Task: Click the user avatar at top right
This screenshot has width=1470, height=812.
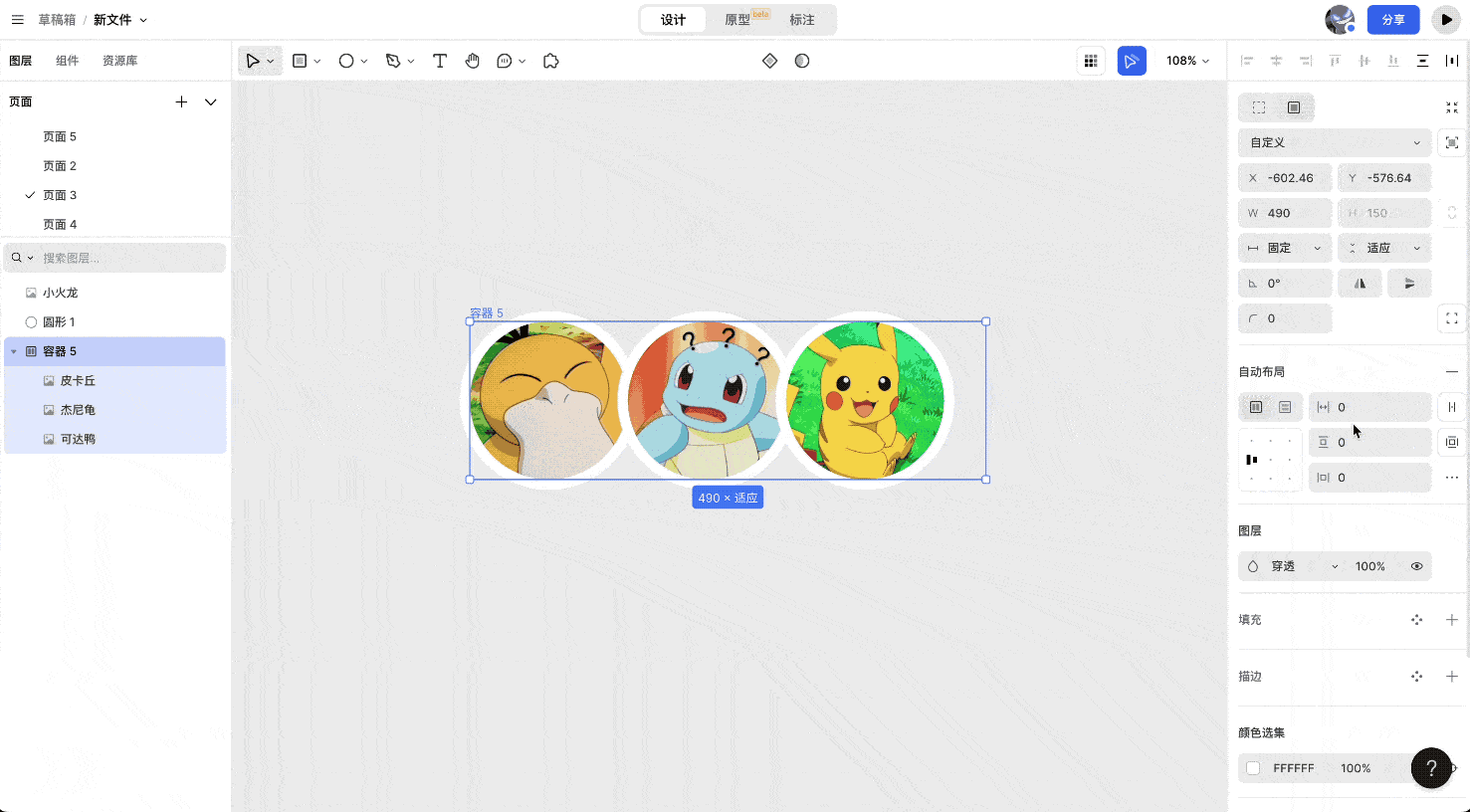Action: [x=1340, y=20]
